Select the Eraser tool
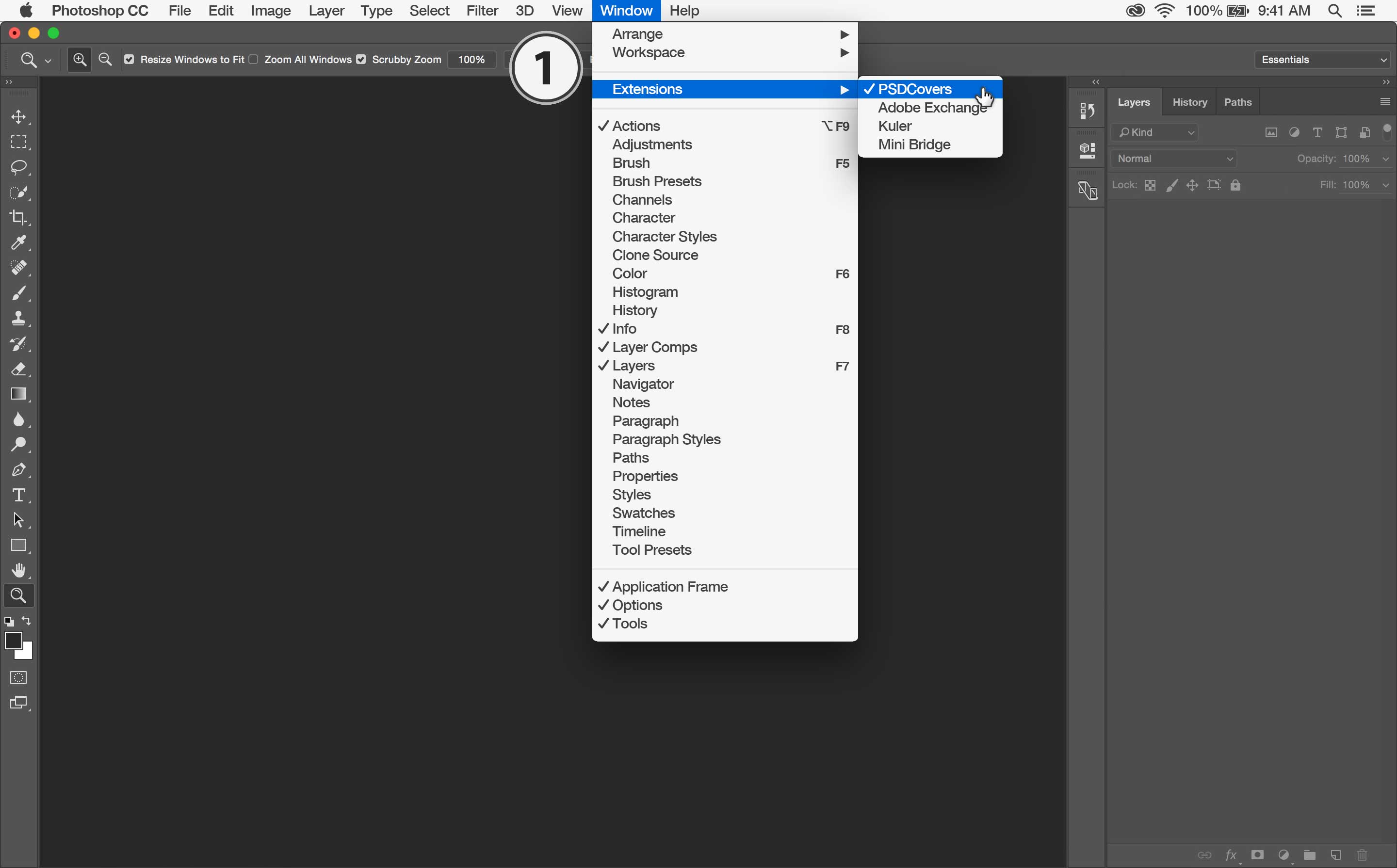Screen dimensions: 1397x868 pos(18,369)
